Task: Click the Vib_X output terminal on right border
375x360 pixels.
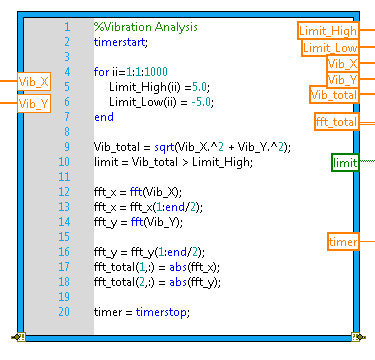Action: pyautogui.click(x=343, y=63)
